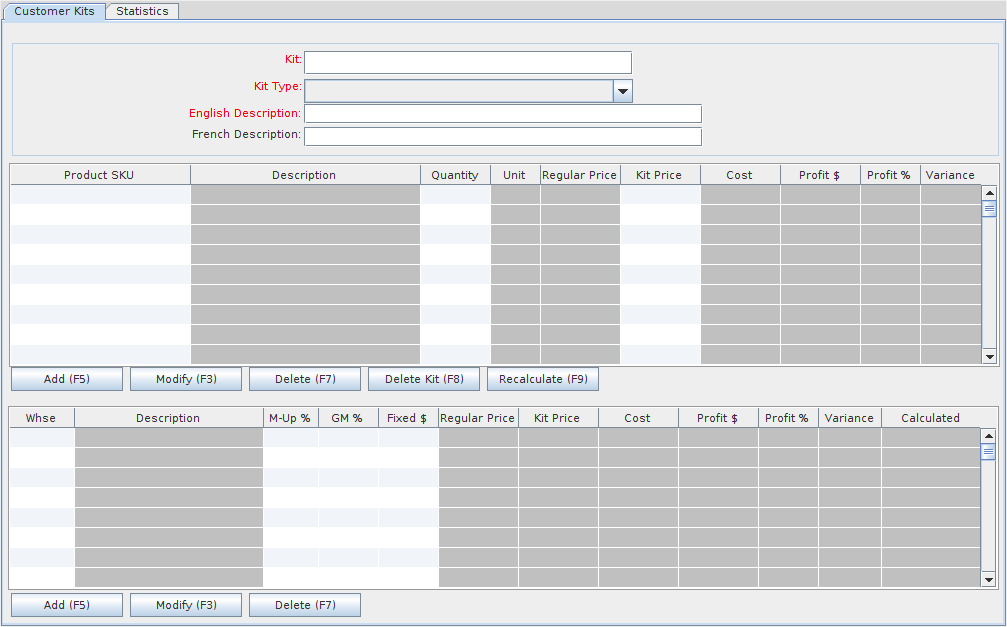The width and height of the screenshot is (1007, 627).
Task: Select the Customer Kits tab
Action: click(x=54, y=11)
